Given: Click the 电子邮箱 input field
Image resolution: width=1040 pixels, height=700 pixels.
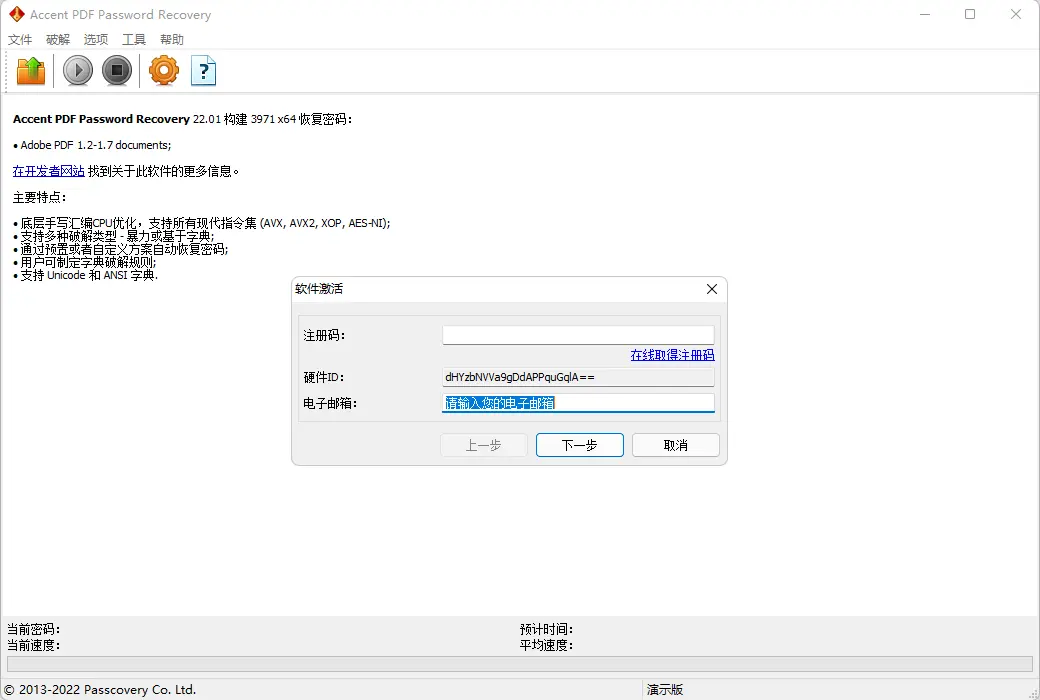Looking at the screenshot, I should click(x=578, y=403).
